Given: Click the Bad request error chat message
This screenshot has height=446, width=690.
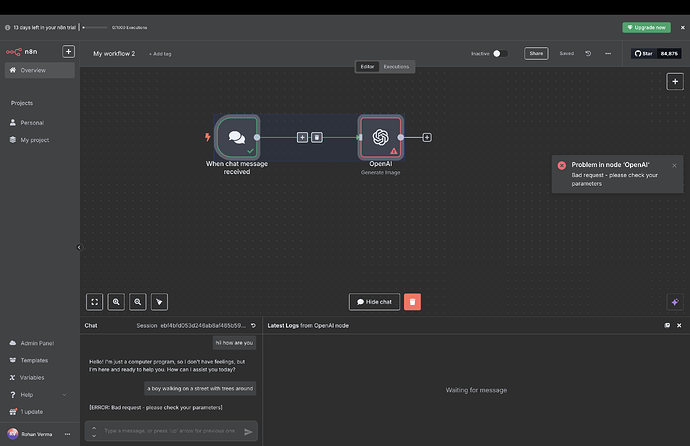Looking at the screenshot, I should pyautogui.click(x=156, y=407).
